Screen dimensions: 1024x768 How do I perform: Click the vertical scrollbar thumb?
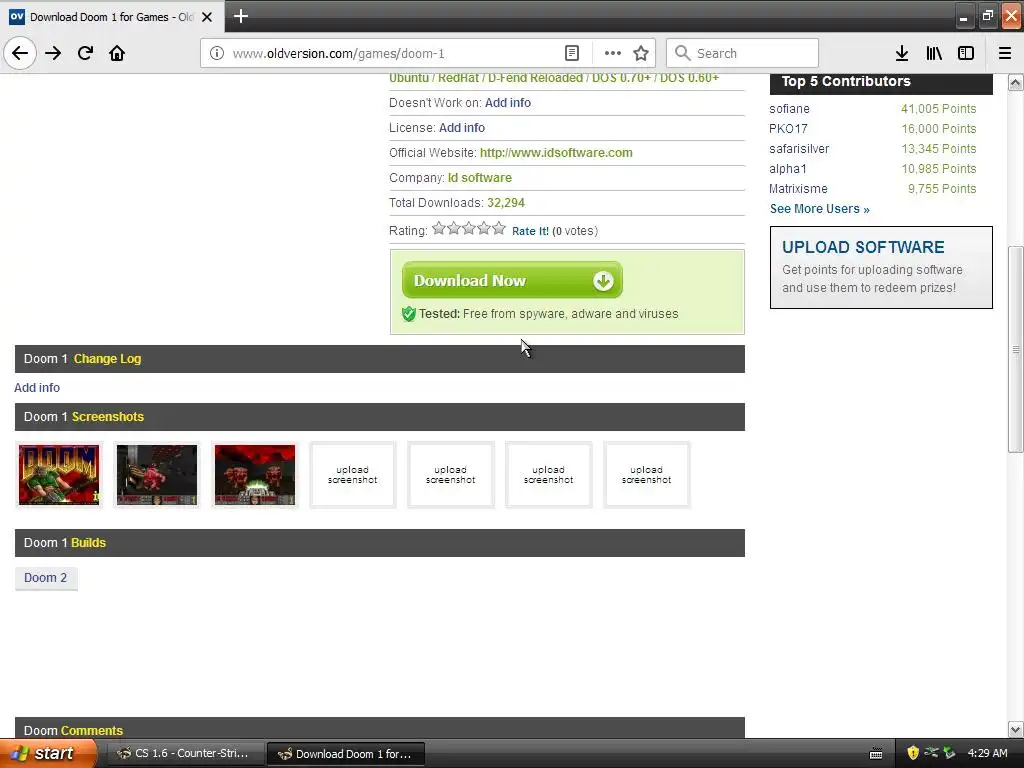tap(1015, 349)
